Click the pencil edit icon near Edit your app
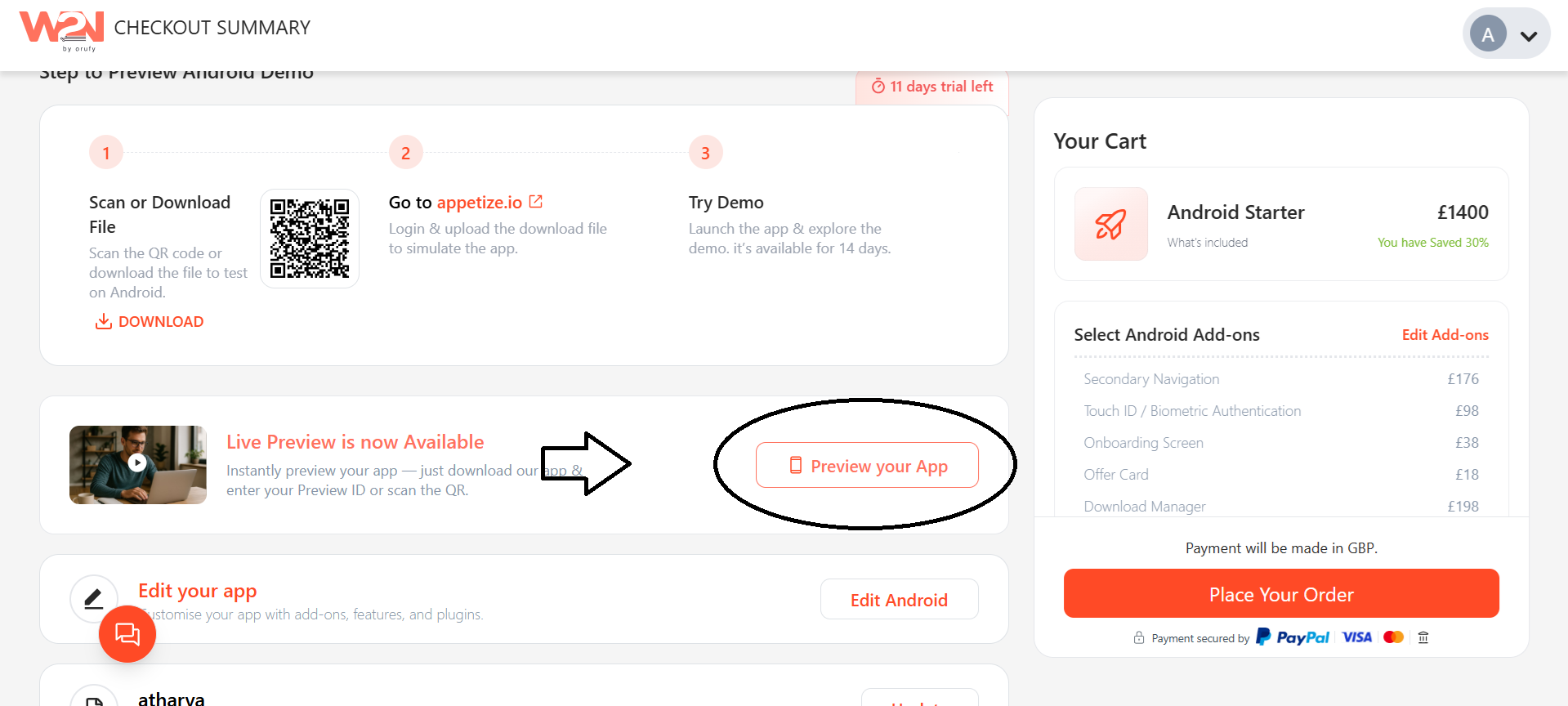Image resolution: width=1568 pixels, height=706 pixels. (x=93, y=597)
